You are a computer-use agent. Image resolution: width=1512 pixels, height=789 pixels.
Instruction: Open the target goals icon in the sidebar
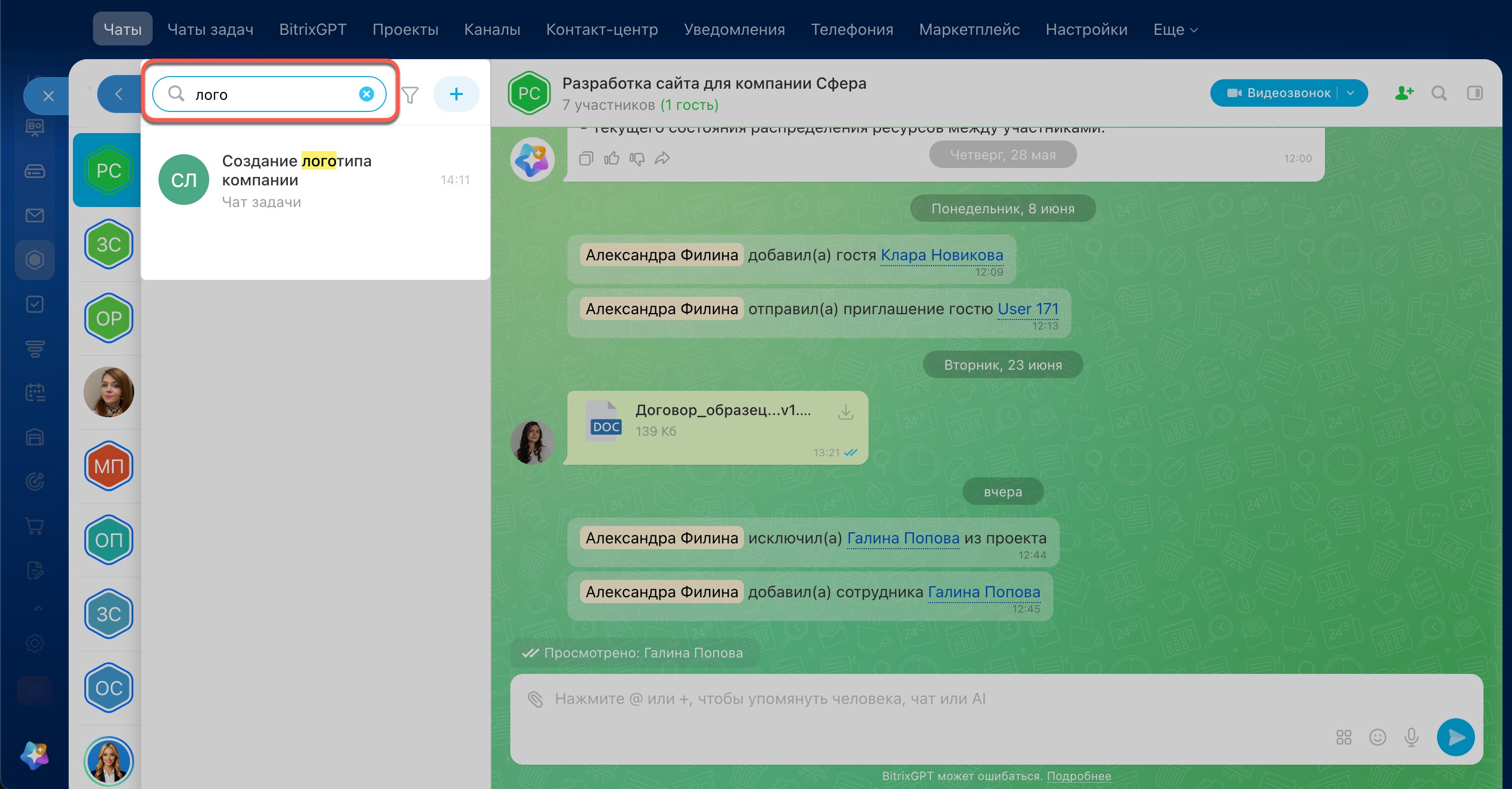(x=35, y=481)
